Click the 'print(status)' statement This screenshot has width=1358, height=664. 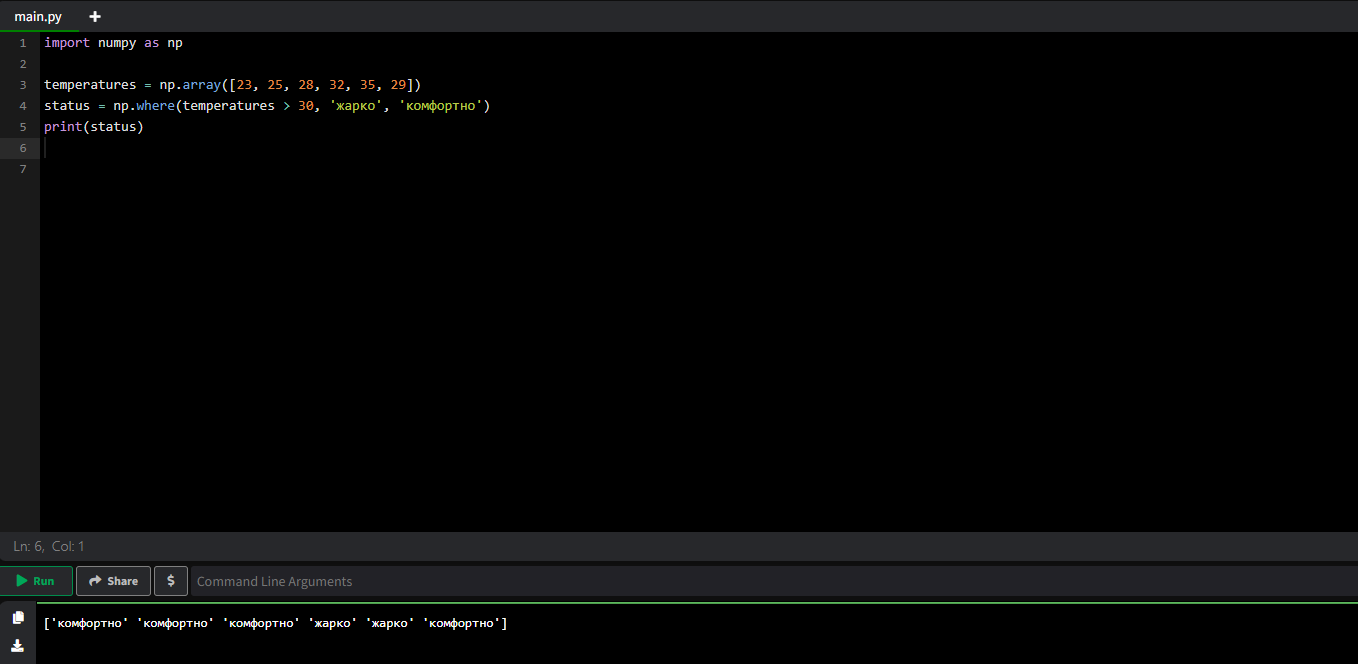pos(94,127)
